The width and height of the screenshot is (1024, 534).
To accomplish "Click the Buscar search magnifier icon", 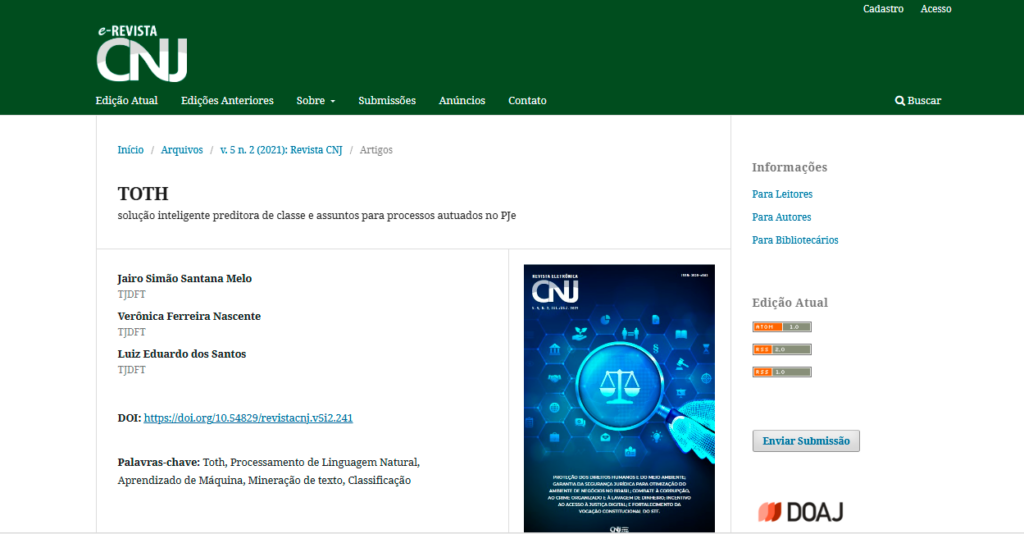I will coord(900,101).
